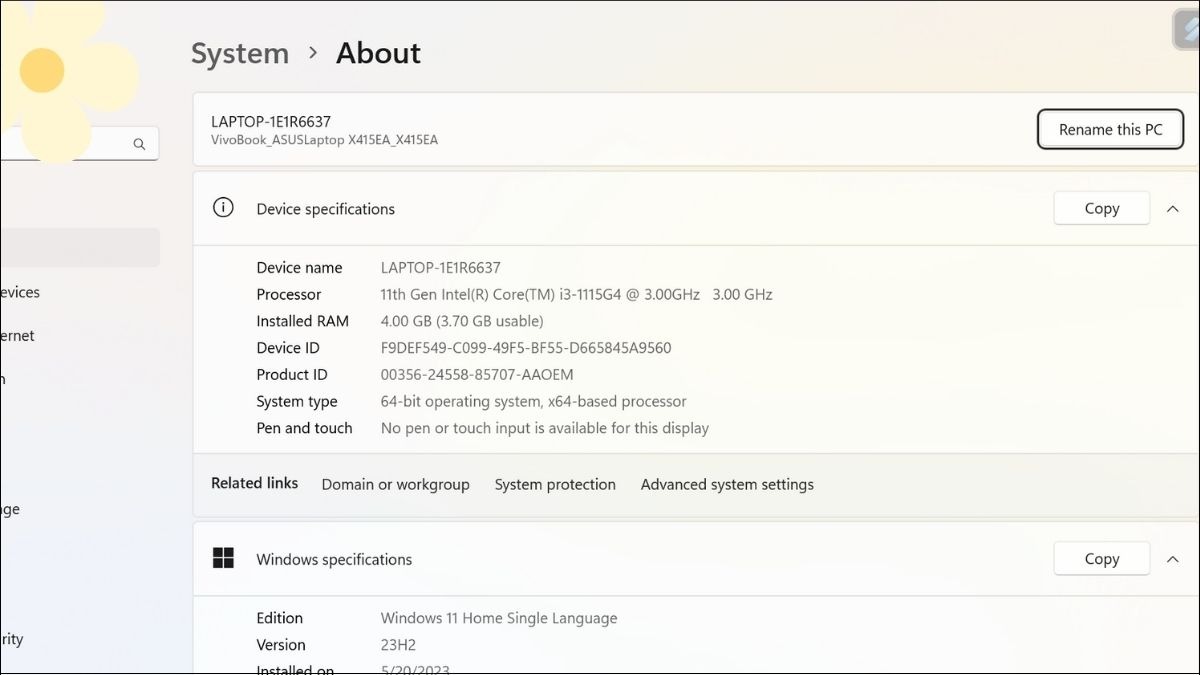Open Advanced system settings link

(x=727, y=484)
